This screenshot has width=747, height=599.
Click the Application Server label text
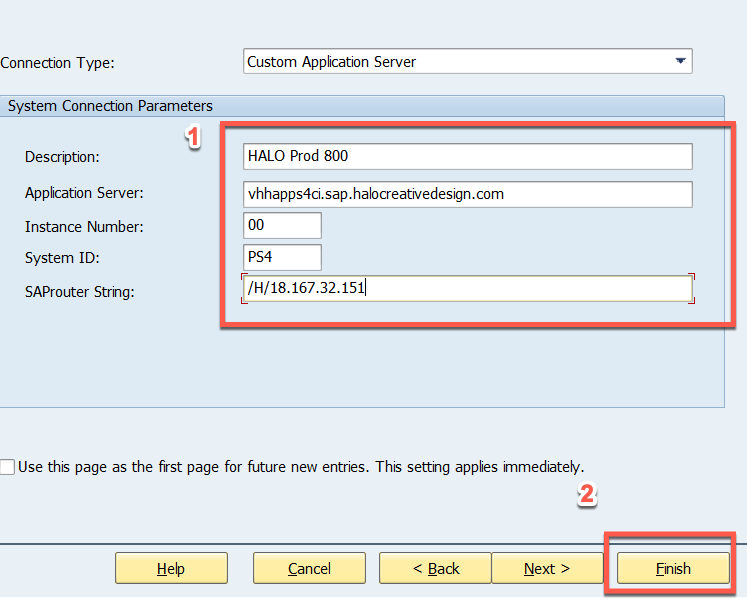[85, 194]
